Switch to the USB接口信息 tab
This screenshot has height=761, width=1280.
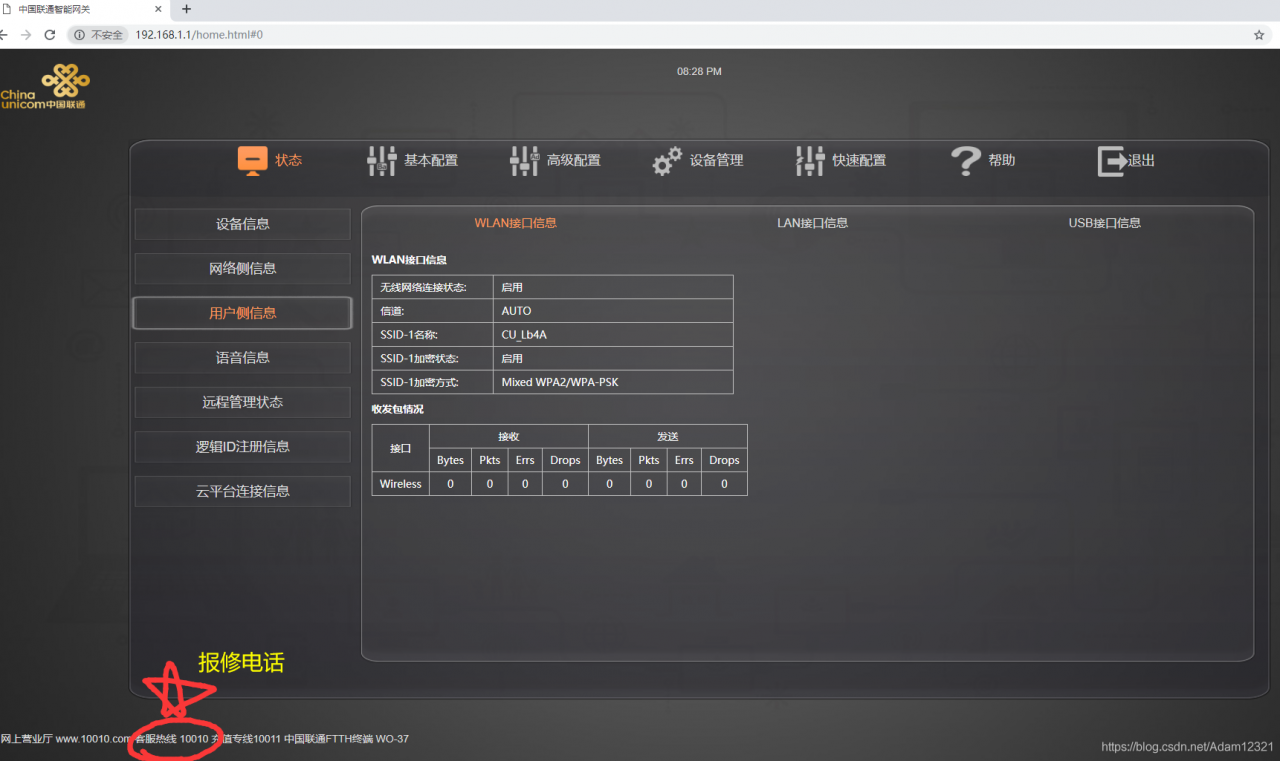tap(1105, 223)
